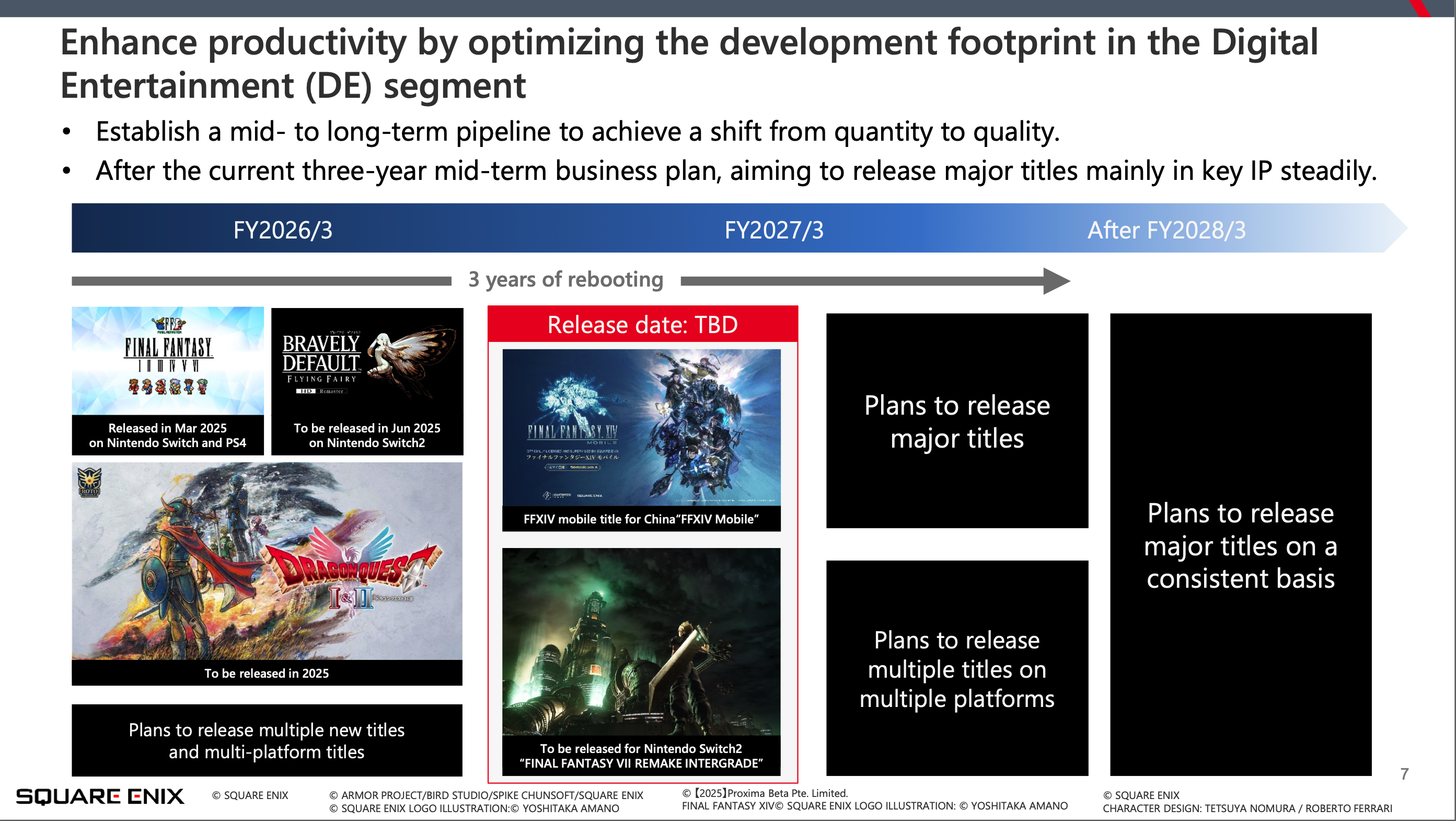Click the "Plans to release major titles" box

click(957, 421)
